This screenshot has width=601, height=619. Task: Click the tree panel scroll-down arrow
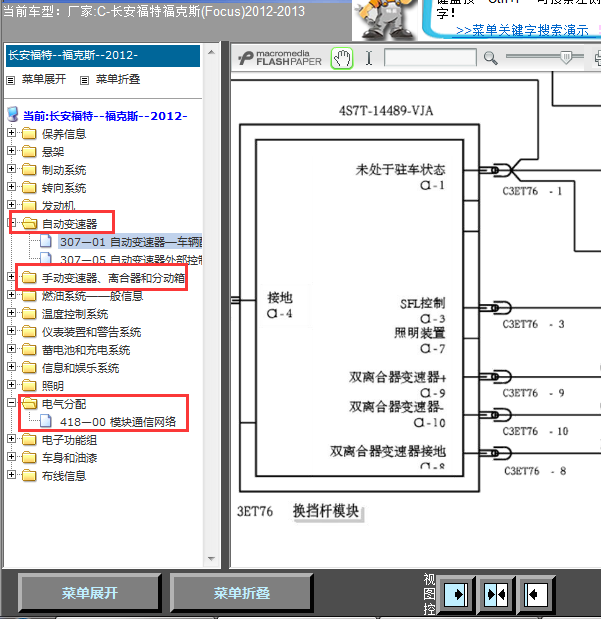click(x=211, y=558)
